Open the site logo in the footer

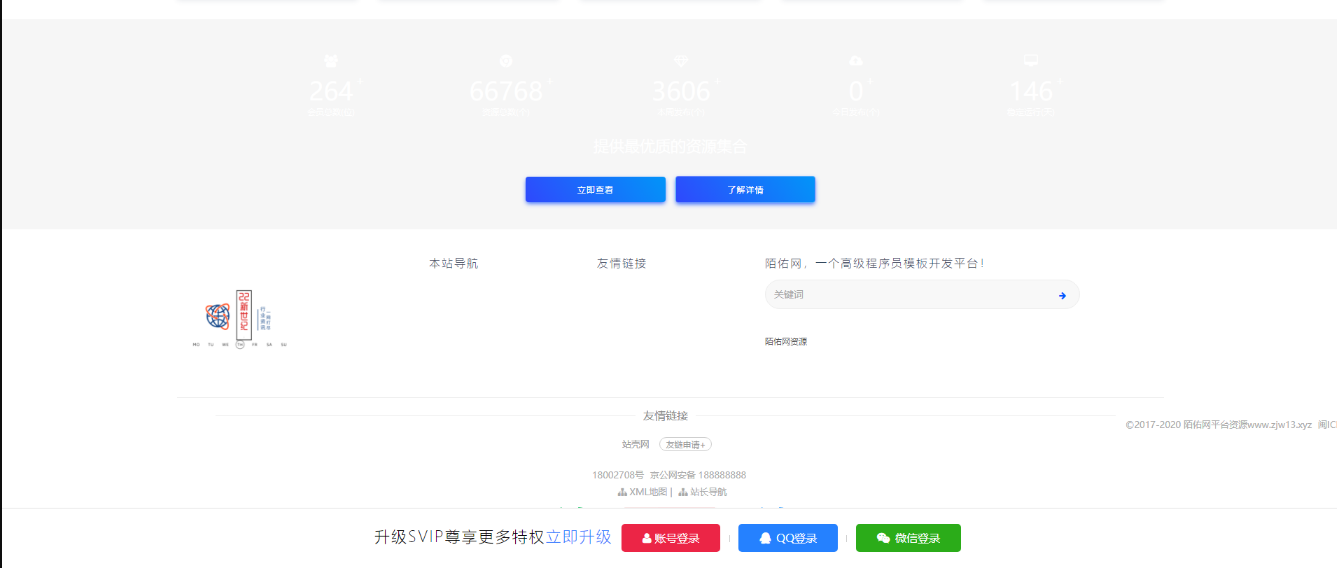[x=240, y=318]
